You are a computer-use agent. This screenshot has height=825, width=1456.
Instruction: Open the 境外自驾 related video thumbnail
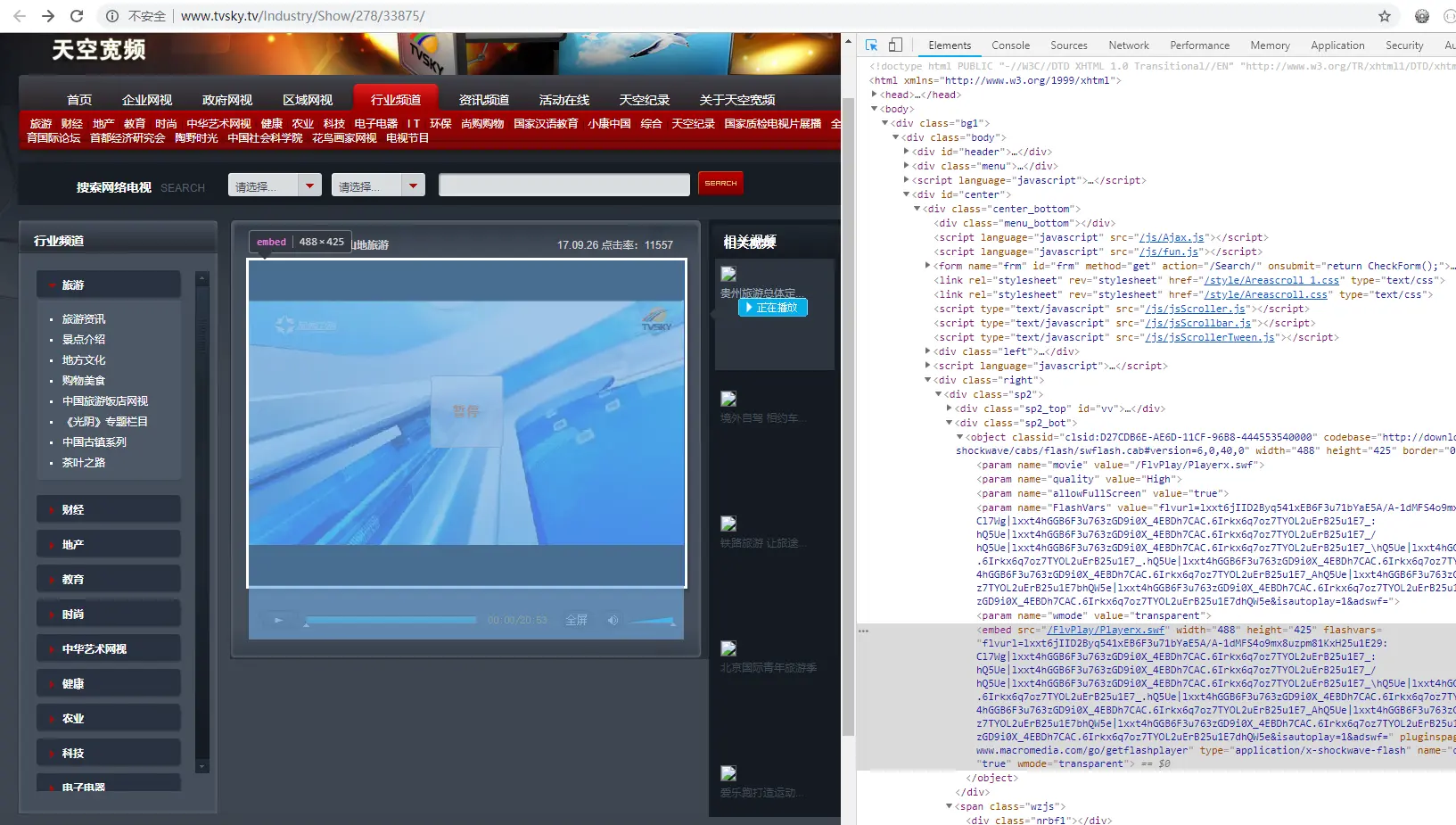click(x=728, y=399)
